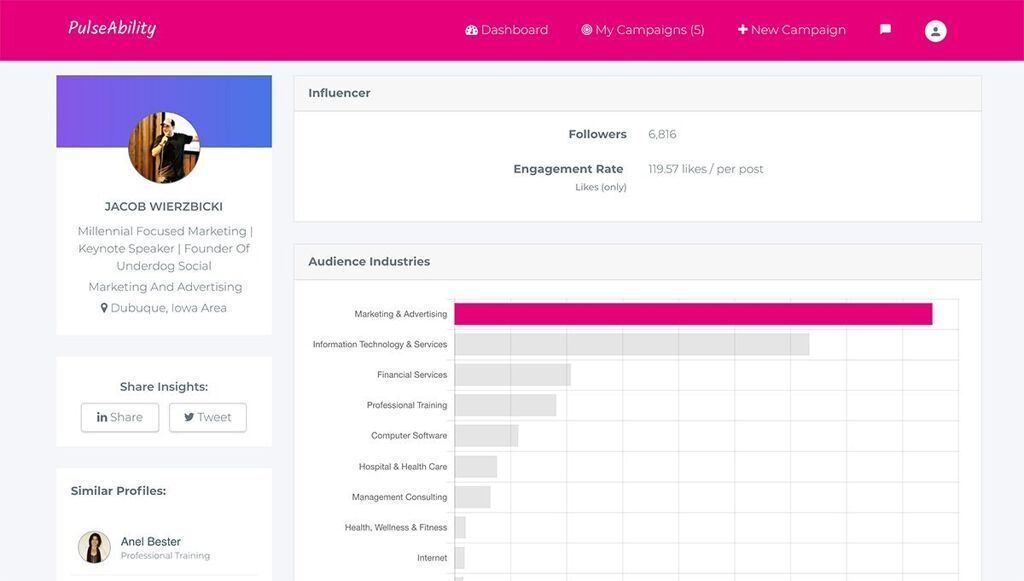Click the Likes (only) sublabel

pyautogui.click(x=601, y=187)
